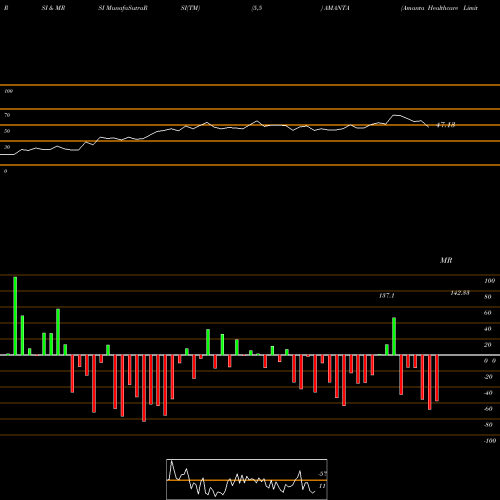Click the MR axis label -60

click(488, 409)
